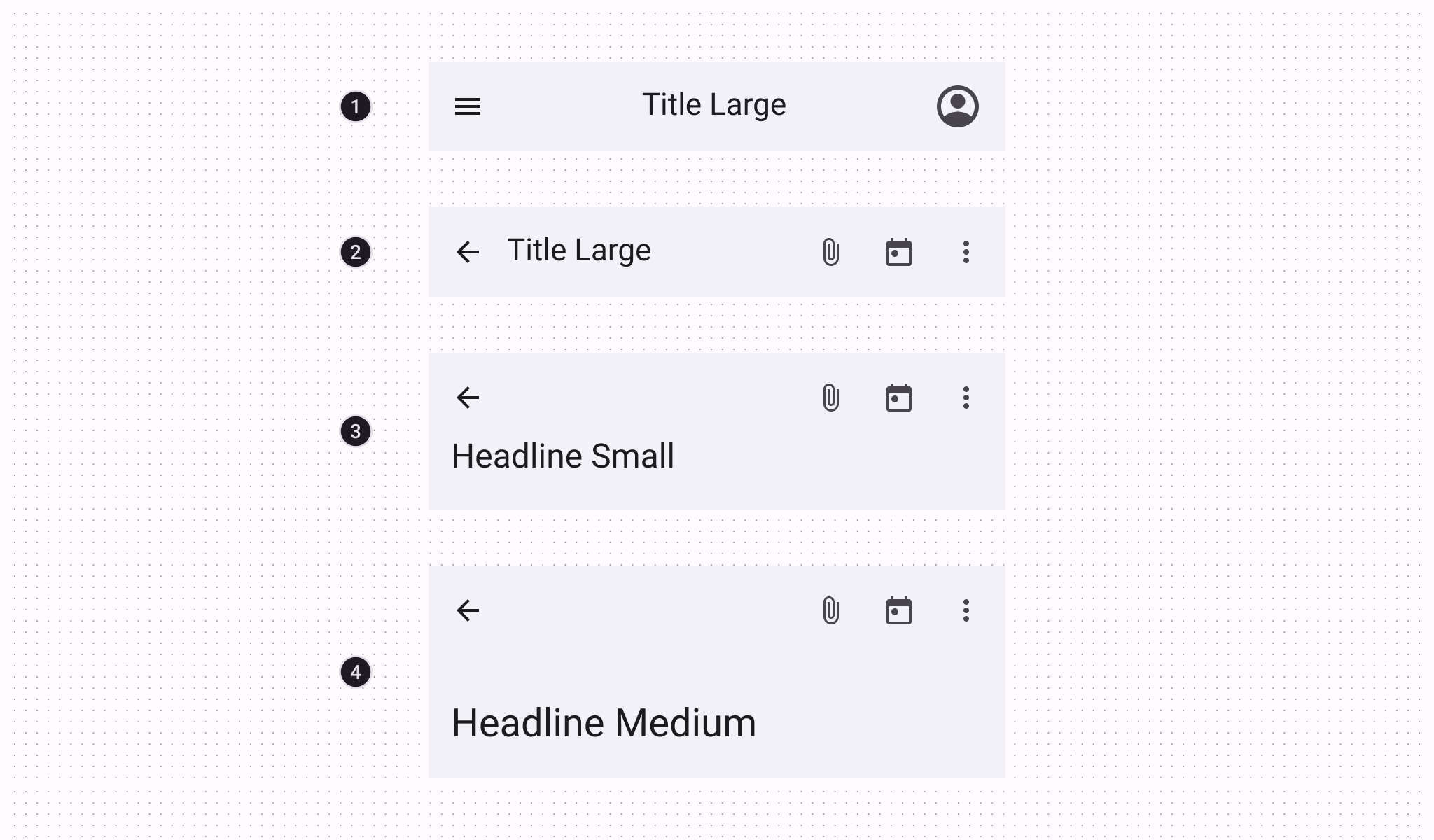Open the calendar icon above Headline Medium

click(899, 610)
